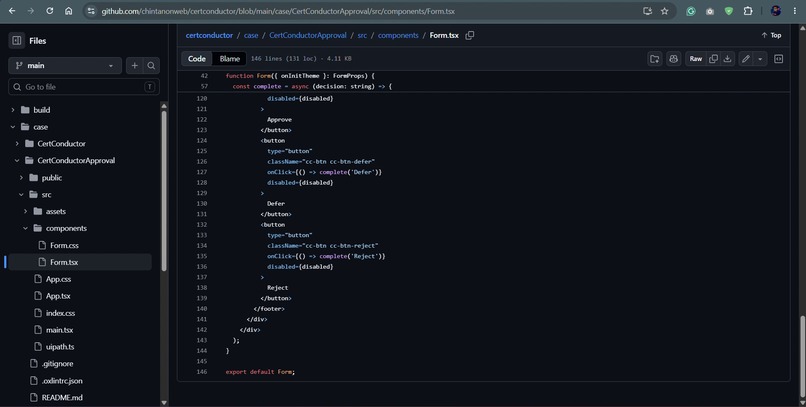
Task: Focus the Go to file search field
Action: pyautogui.click(x=84, y=87)
